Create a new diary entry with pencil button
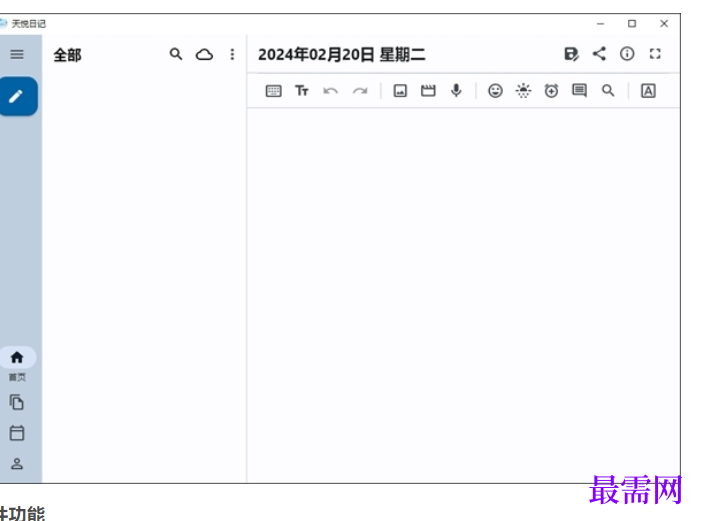Image resolution: width=701 pixels, height=521 pixels. coord(18,96)
